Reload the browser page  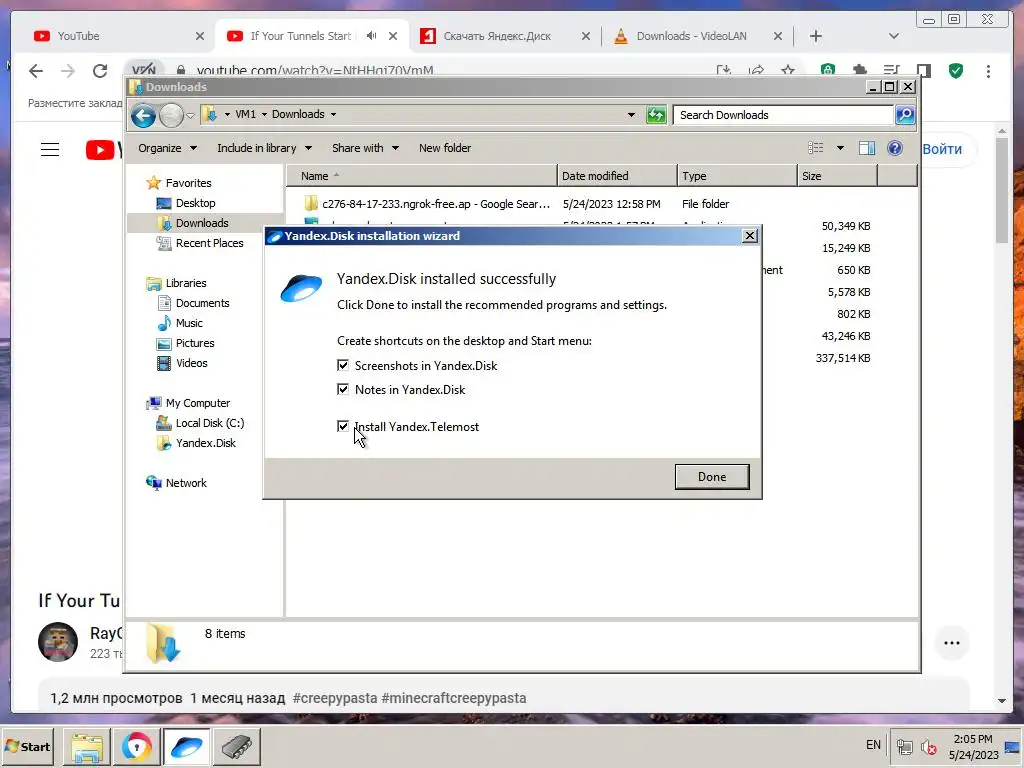[x=100, y=71]
